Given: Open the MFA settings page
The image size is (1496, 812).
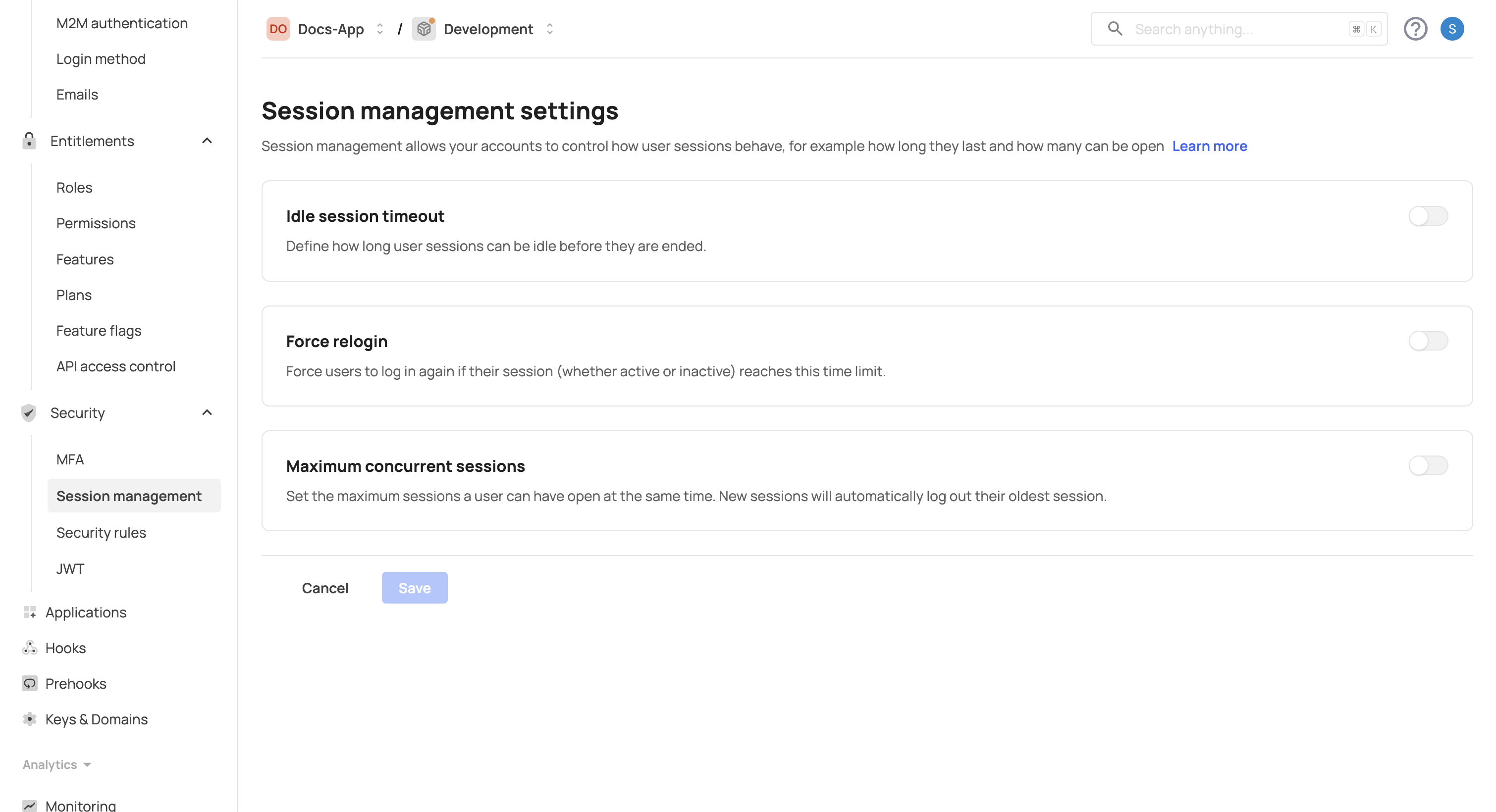Looking at the screenshot, I should [70, 459].
